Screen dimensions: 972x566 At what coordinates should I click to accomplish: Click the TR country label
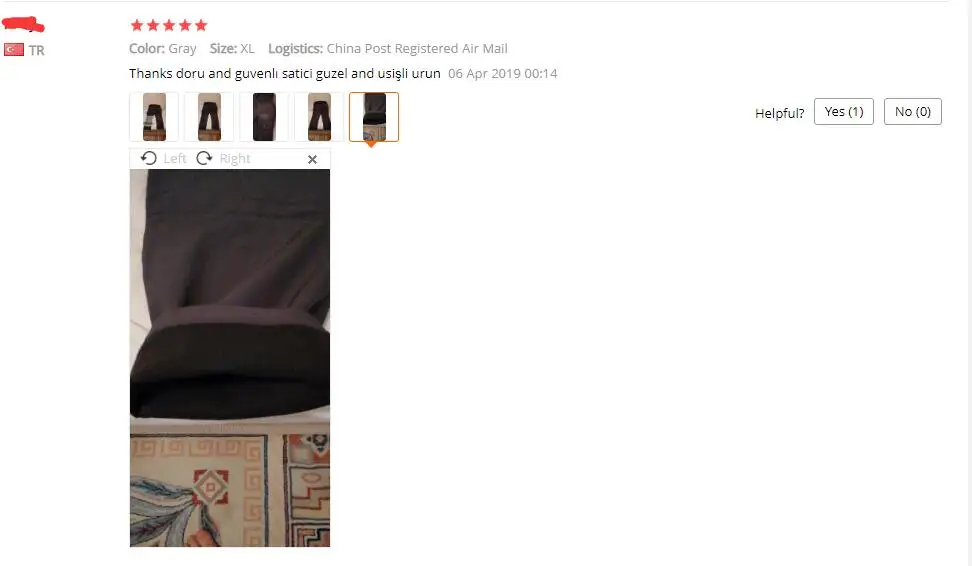(37, 50)
